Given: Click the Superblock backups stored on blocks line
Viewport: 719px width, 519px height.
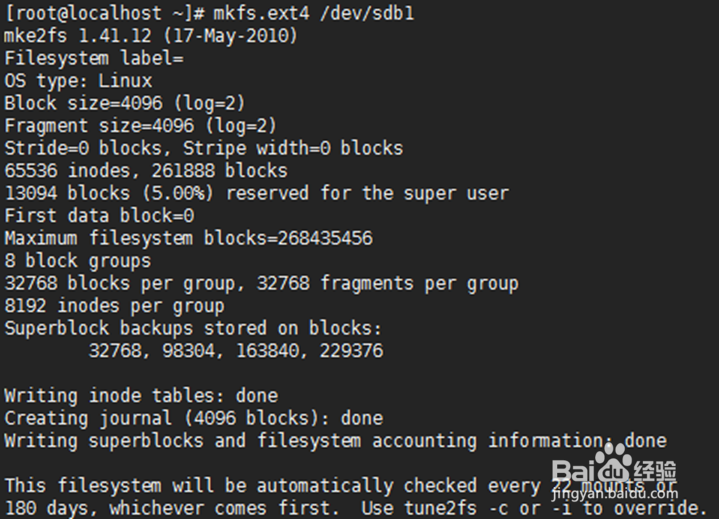Looking at the screenshot, I should click(193, 328).
